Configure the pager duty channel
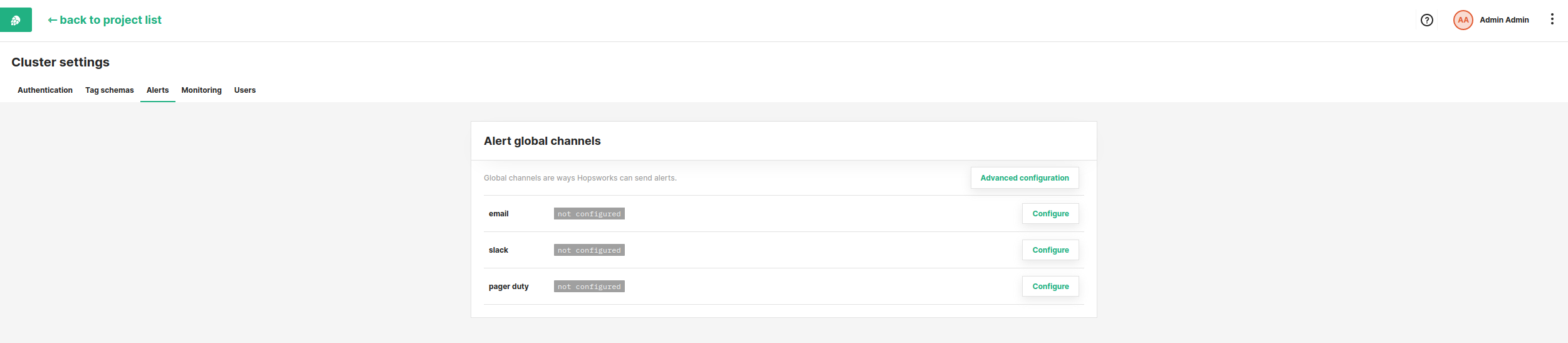 tap(1050, 287)
